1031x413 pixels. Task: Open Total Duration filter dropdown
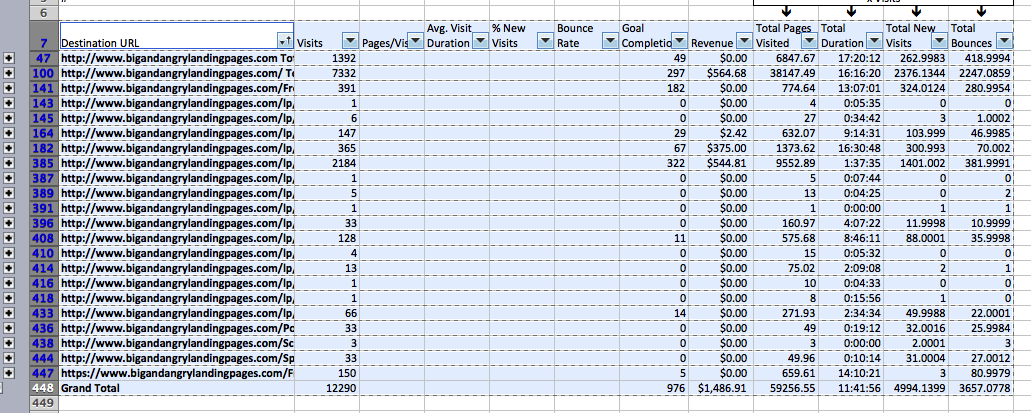click(x=875, y=42)
